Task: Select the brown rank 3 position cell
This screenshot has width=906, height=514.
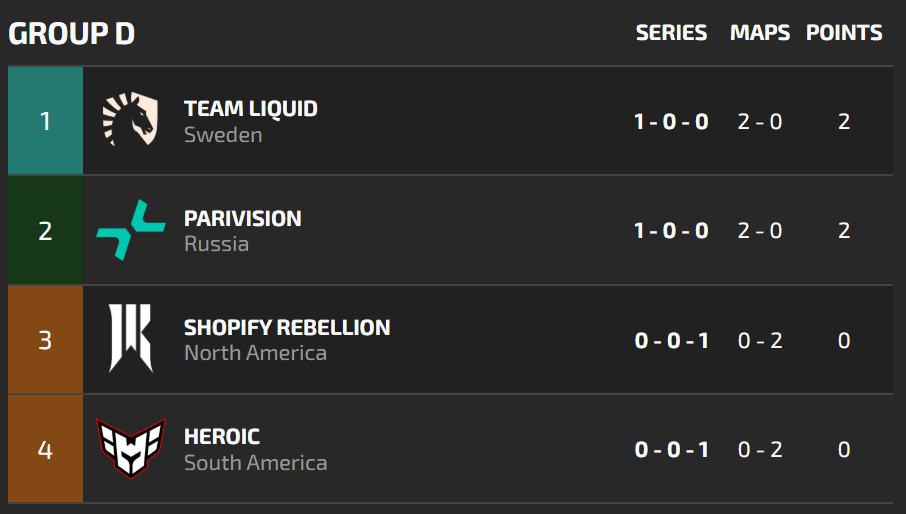Action: [45, 340]
